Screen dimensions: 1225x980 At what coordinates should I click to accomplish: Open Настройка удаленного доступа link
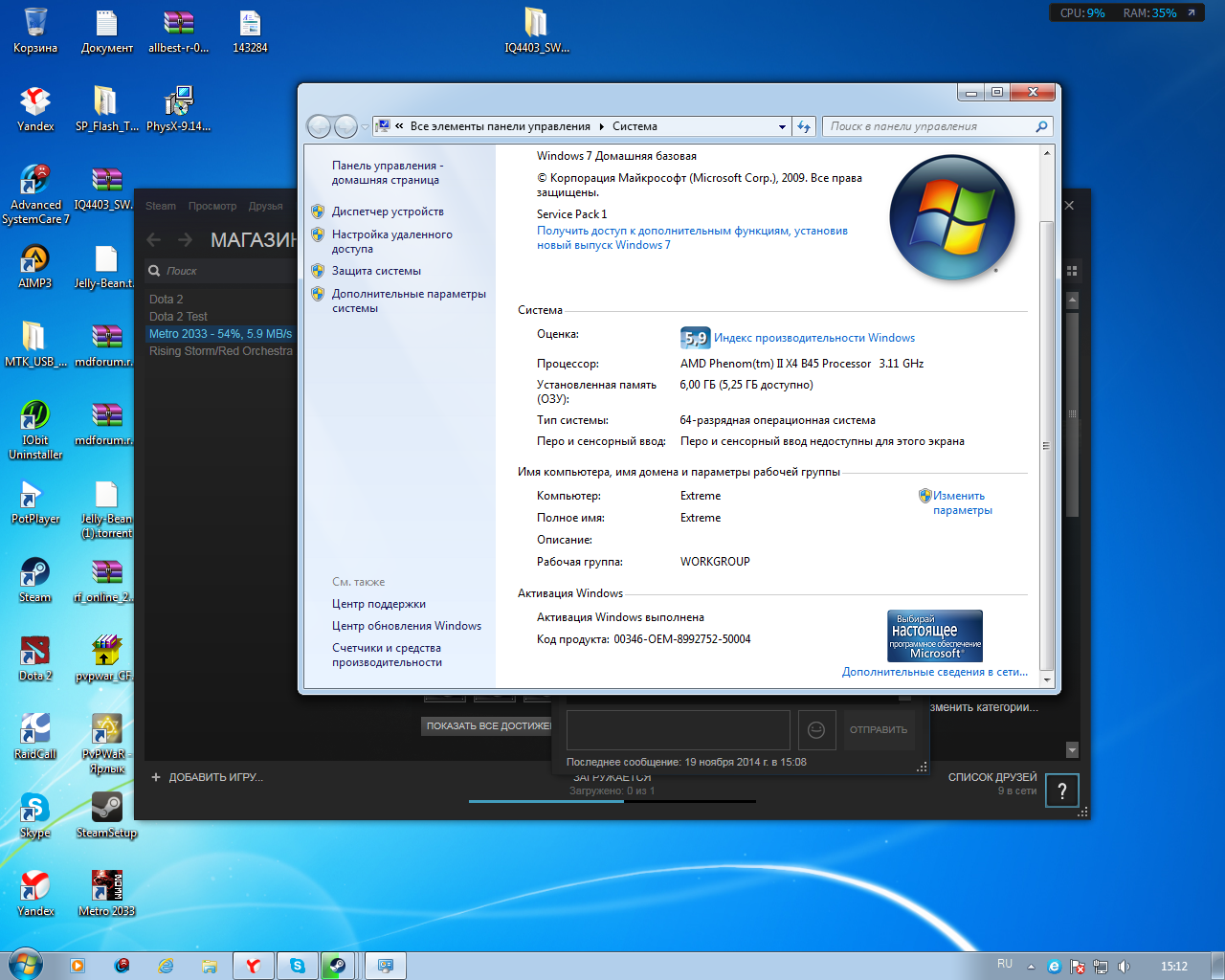pos(392,241)
